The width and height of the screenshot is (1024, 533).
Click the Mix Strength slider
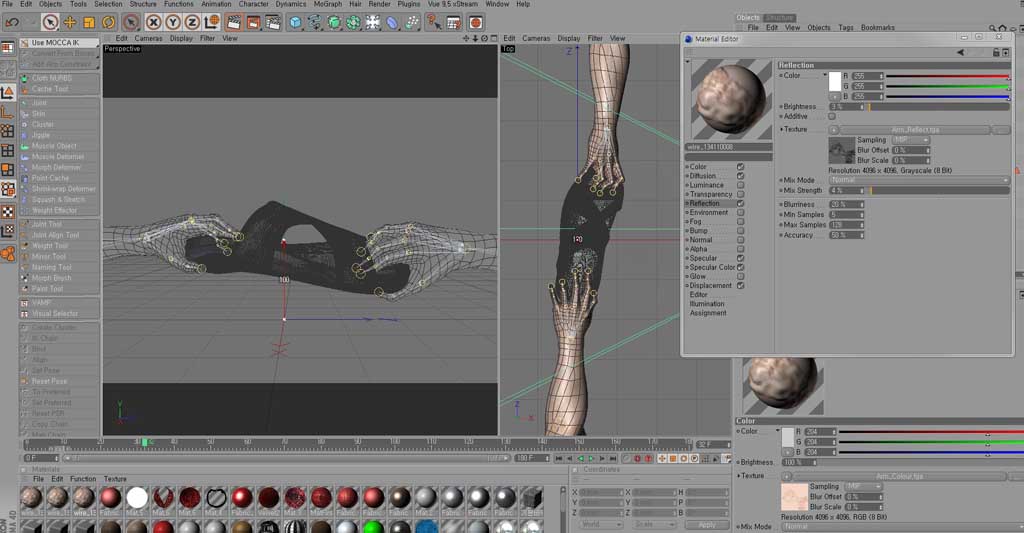[939, 191]
